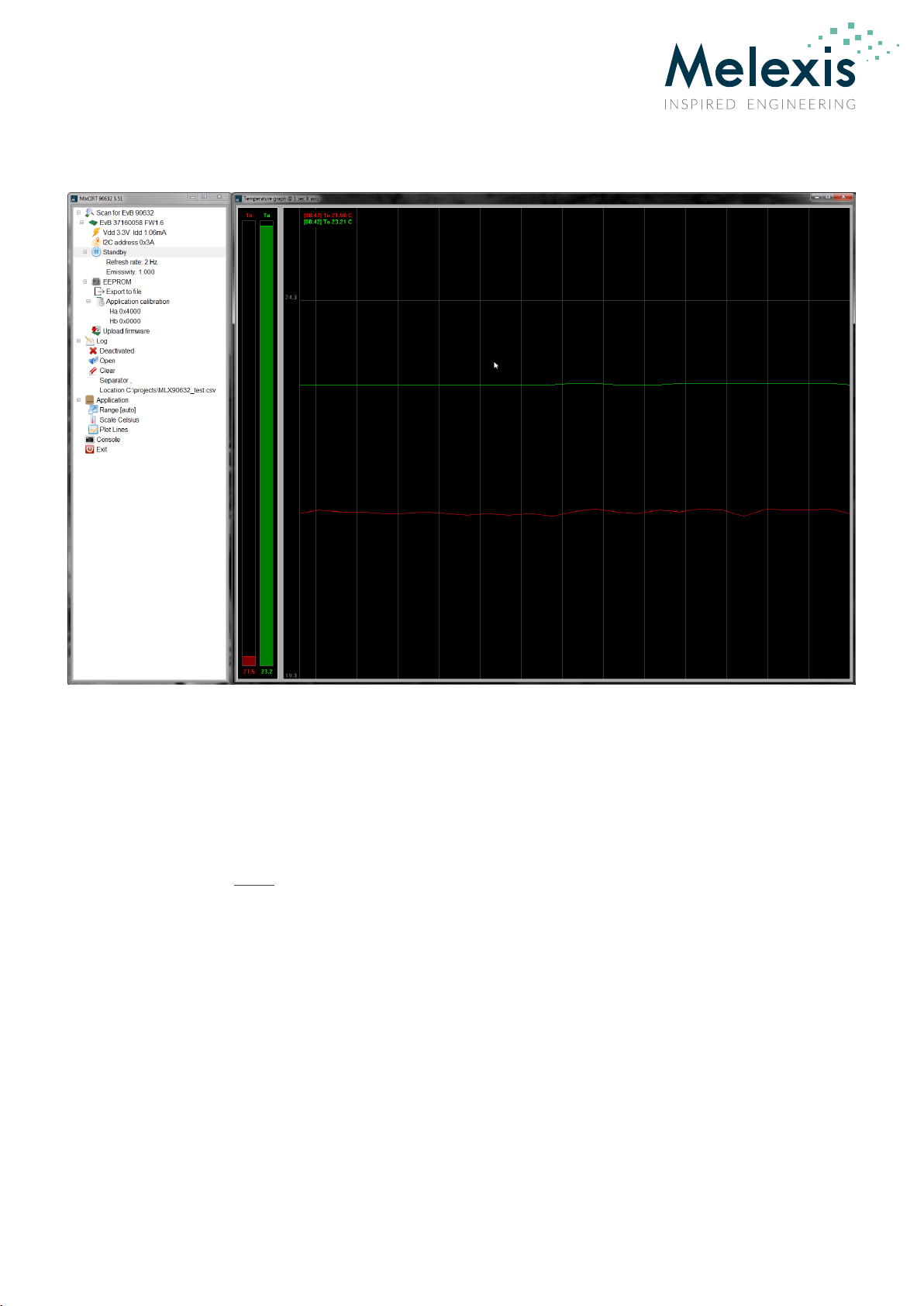The width and height of the screenshot is (924, 1306).
Task: Click the red X Deactivated icon
Action: click(x=93, y=351)
